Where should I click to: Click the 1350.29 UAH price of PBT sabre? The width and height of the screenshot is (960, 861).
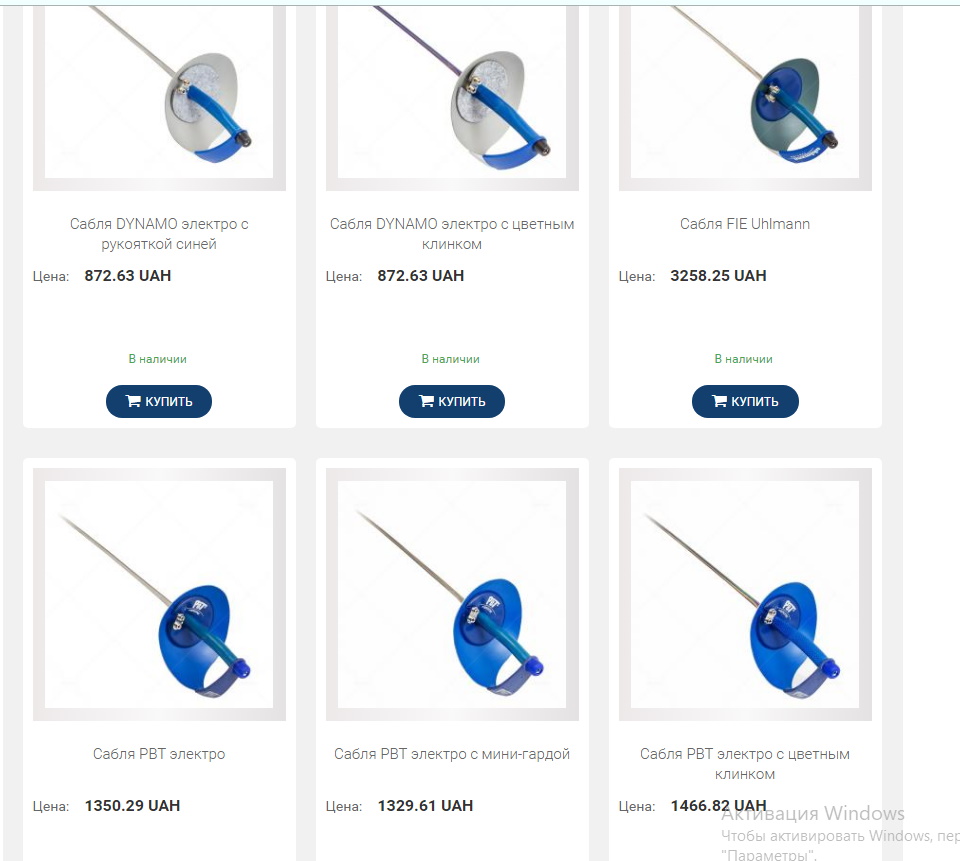click(x=132, y=805)
